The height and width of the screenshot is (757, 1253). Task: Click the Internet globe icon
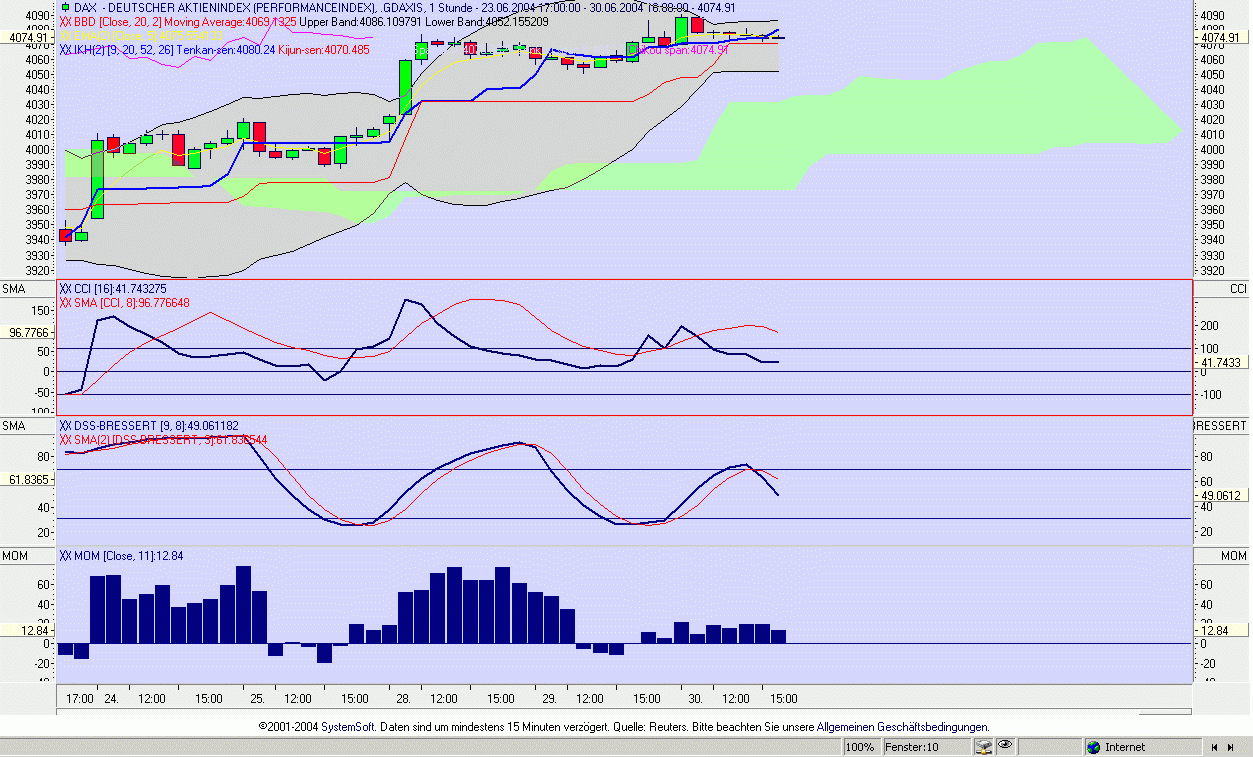(1094, 747)
